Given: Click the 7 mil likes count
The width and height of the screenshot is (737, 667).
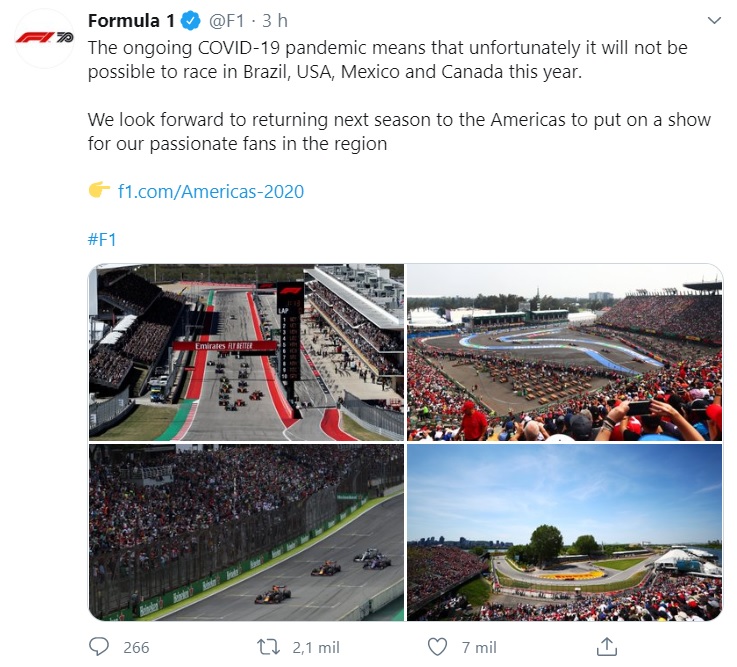Looking at the screenshot, I should click(x=479, y=647).
